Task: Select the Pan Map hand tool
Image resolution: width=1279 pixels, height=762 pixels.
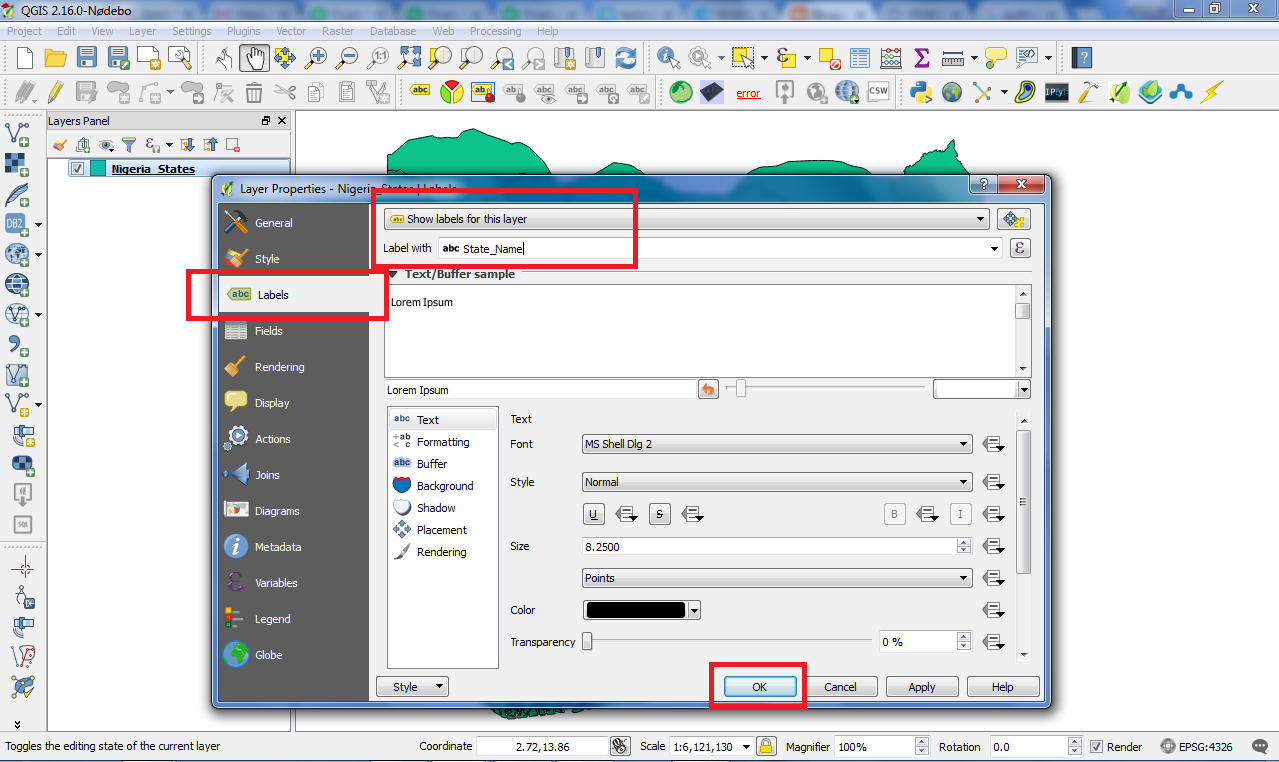Action: (254, 57)
